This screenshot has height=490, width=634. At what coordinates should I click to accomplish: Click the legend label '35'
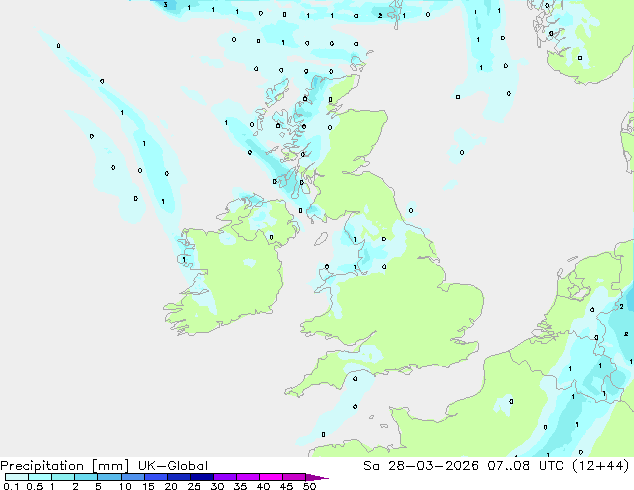(240, 486)
